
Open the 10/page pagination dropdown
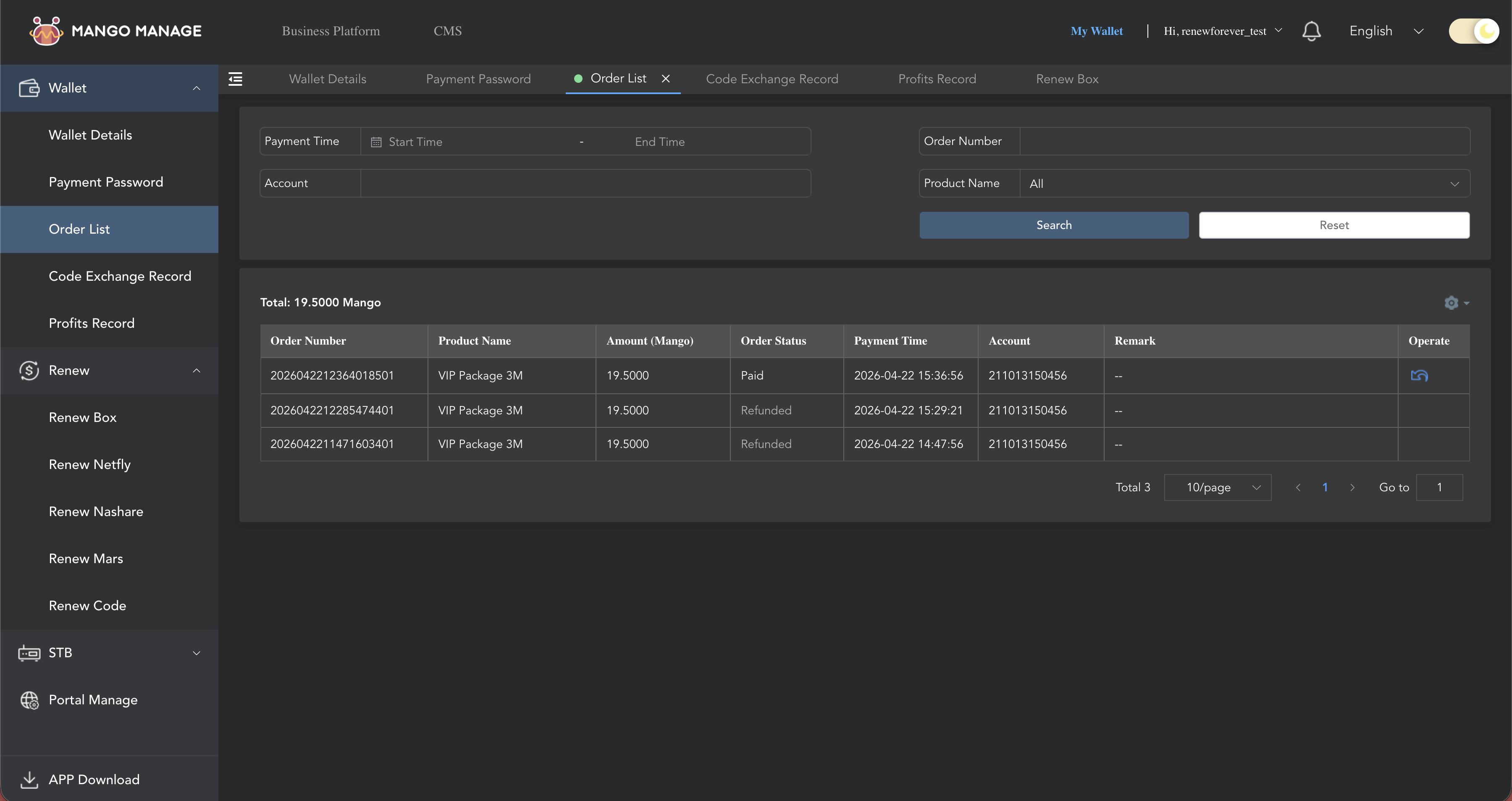pos(1217,487)
